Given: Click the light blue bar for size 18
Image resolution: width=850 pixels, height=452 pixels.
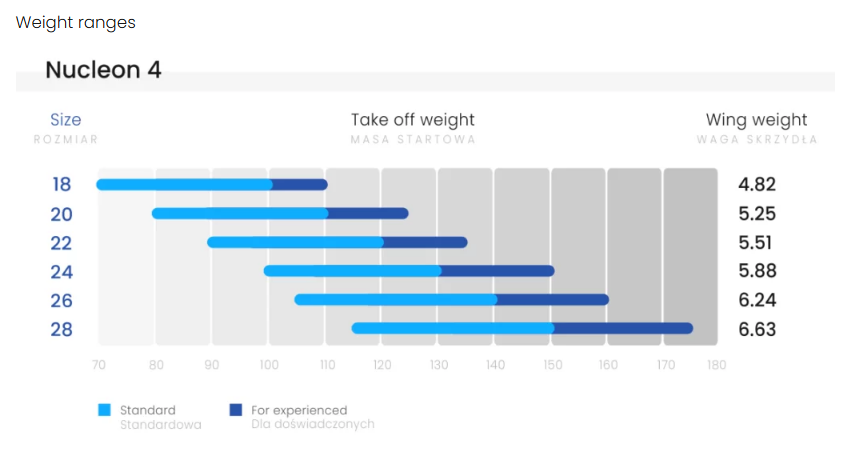Looking at the screenshot, I should coord(185,184).
